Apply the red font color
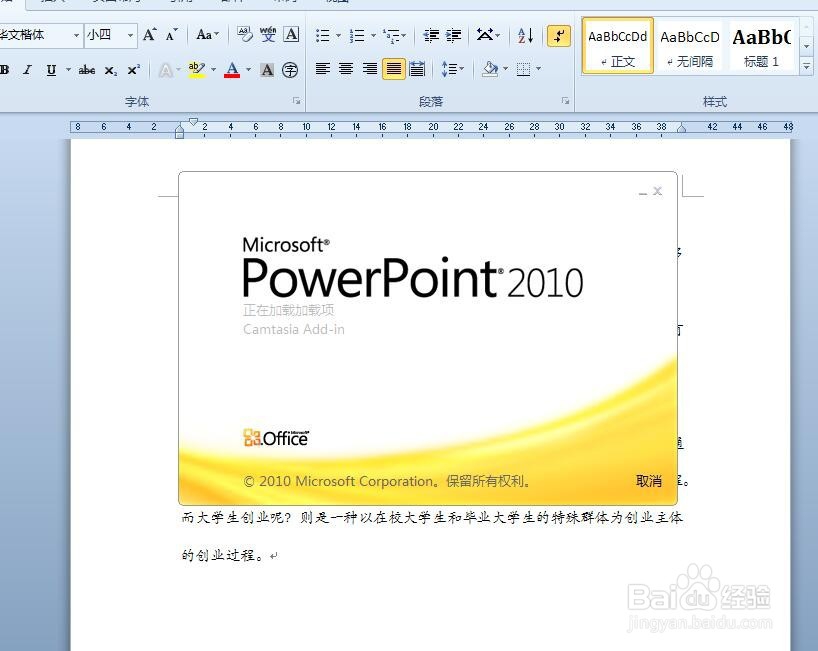818x651 pixels. [x=232, y=69]
